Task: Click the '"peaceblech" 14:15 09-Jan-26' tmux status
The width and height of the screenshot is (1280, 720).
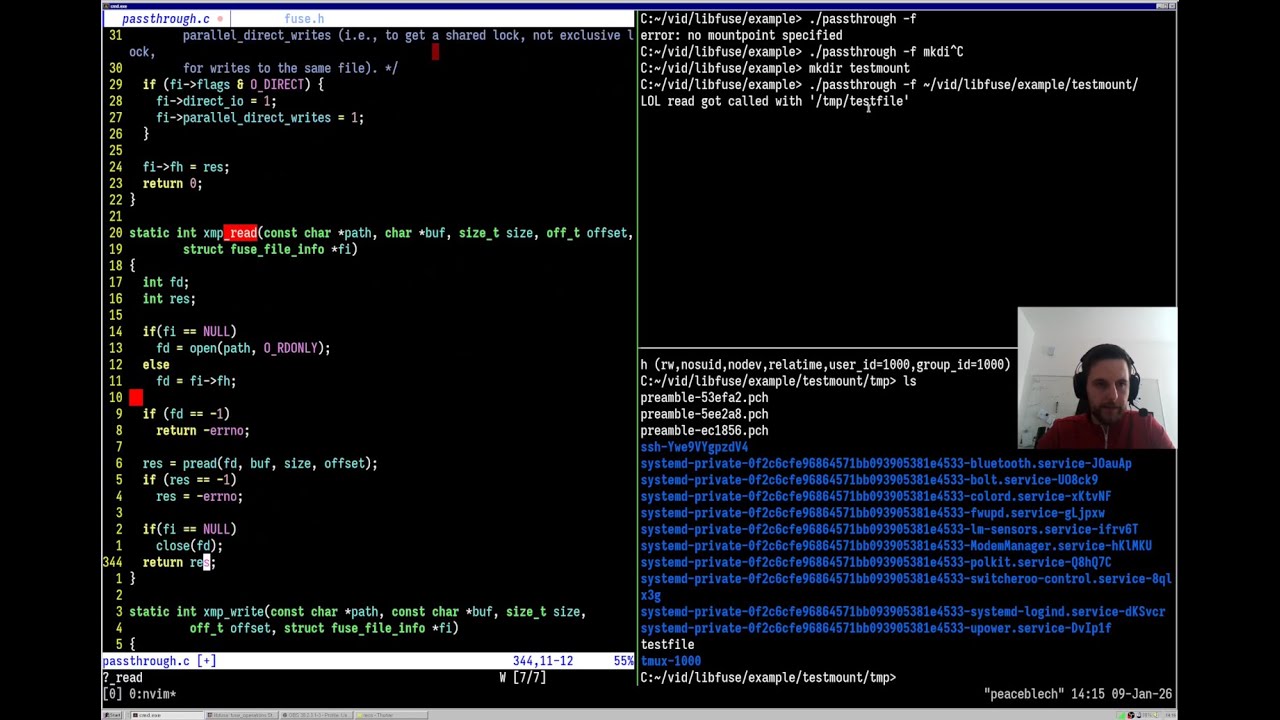Action: coord(1078,694)
